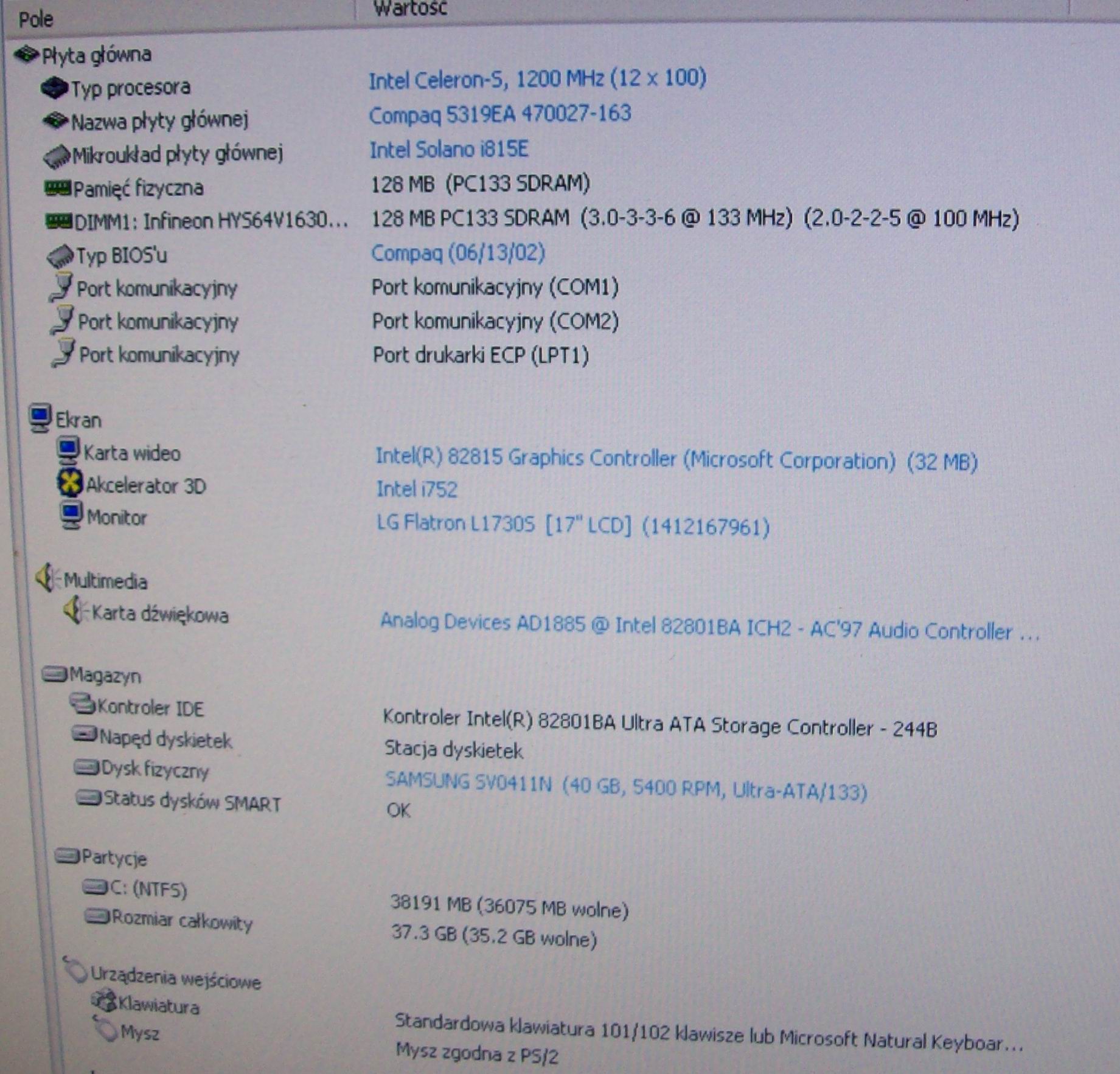The image size is (1120, 1074).
Task: Click the DIMM1 Infineon memory icon
Action: click(59, 221)
